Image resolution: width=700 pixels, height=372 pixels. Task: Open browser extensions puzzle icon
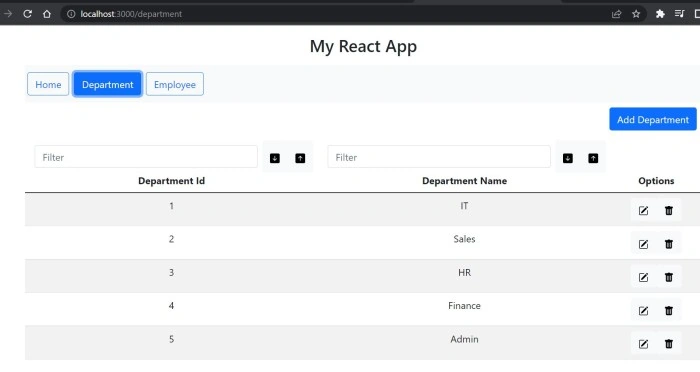tap(660, 14)
